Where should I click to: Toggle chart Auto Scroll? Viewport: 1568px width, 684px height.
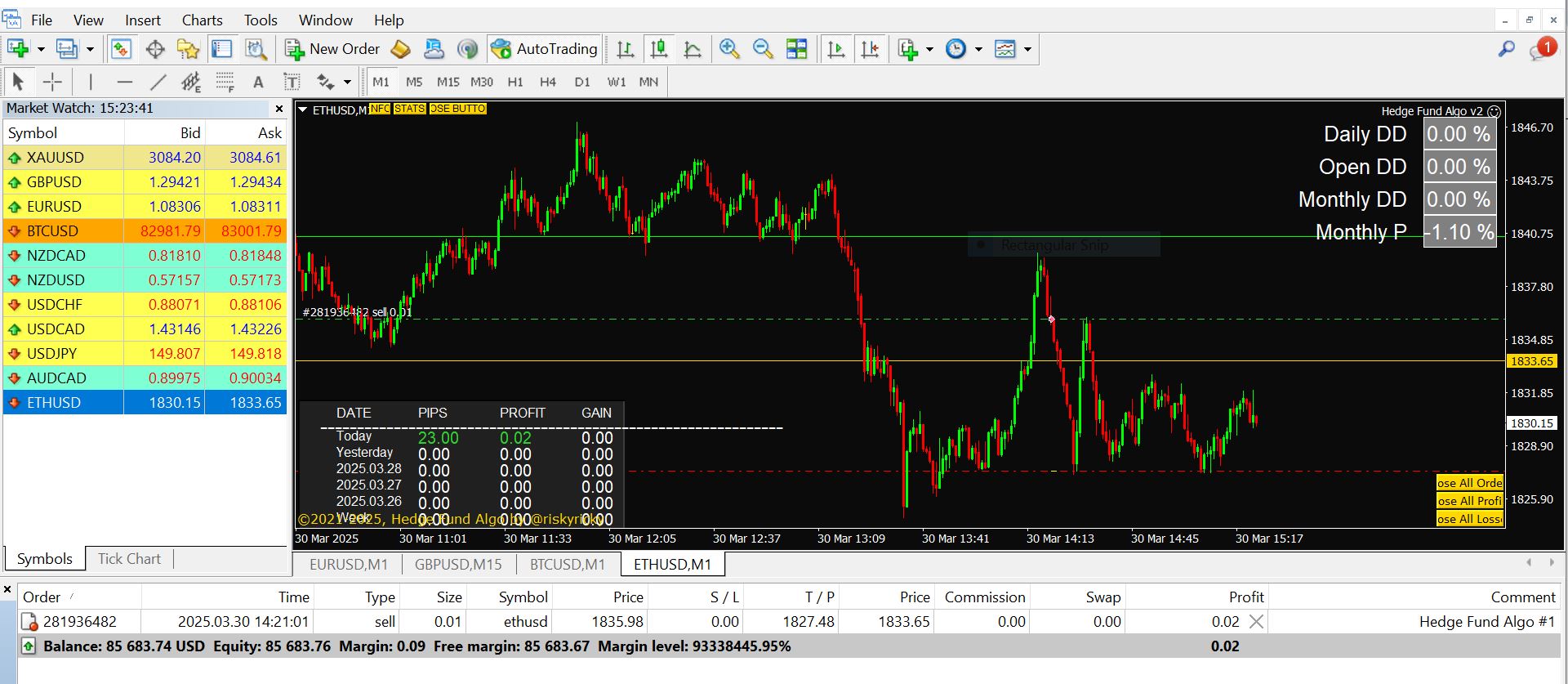pos(836,49)
